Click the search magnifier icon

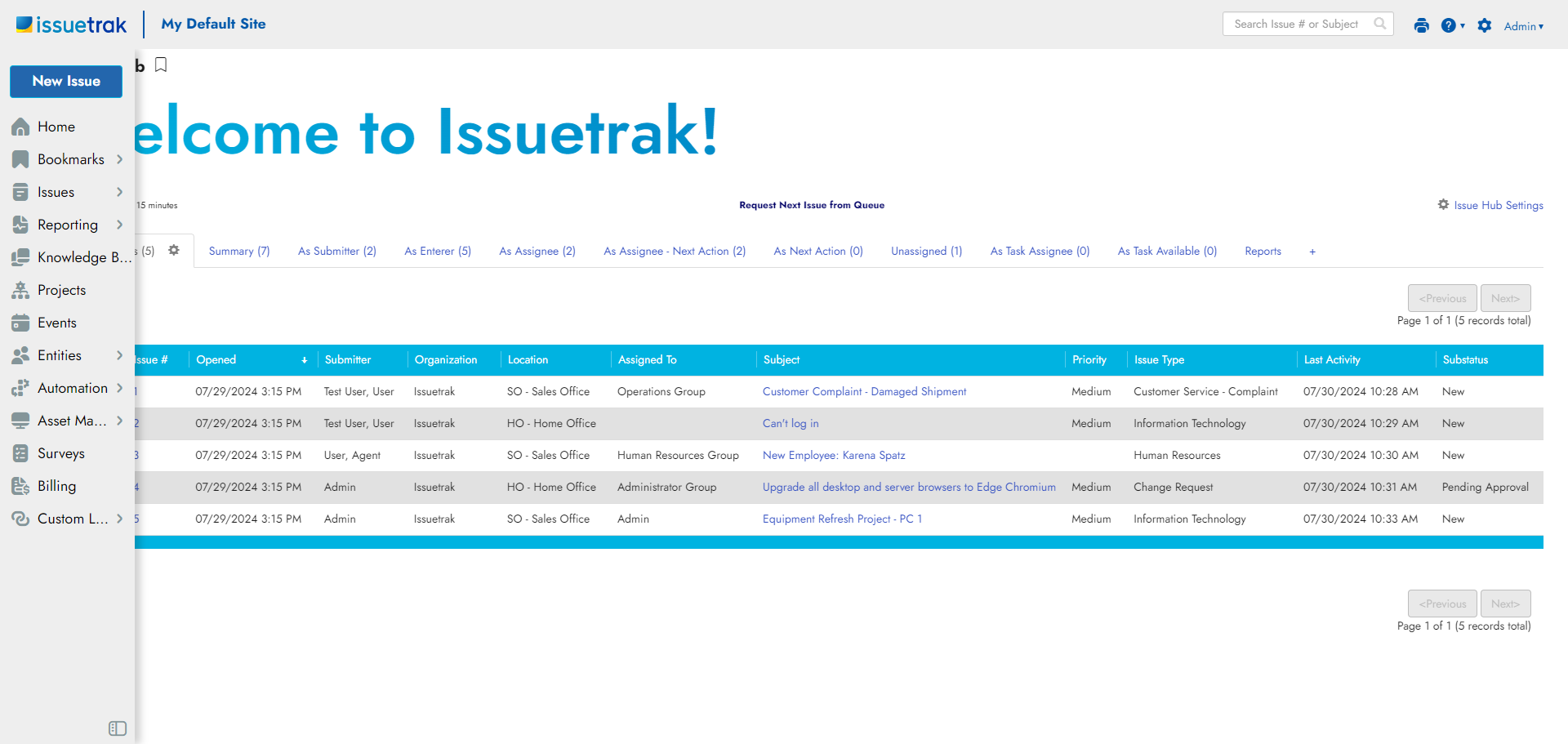1380,24
